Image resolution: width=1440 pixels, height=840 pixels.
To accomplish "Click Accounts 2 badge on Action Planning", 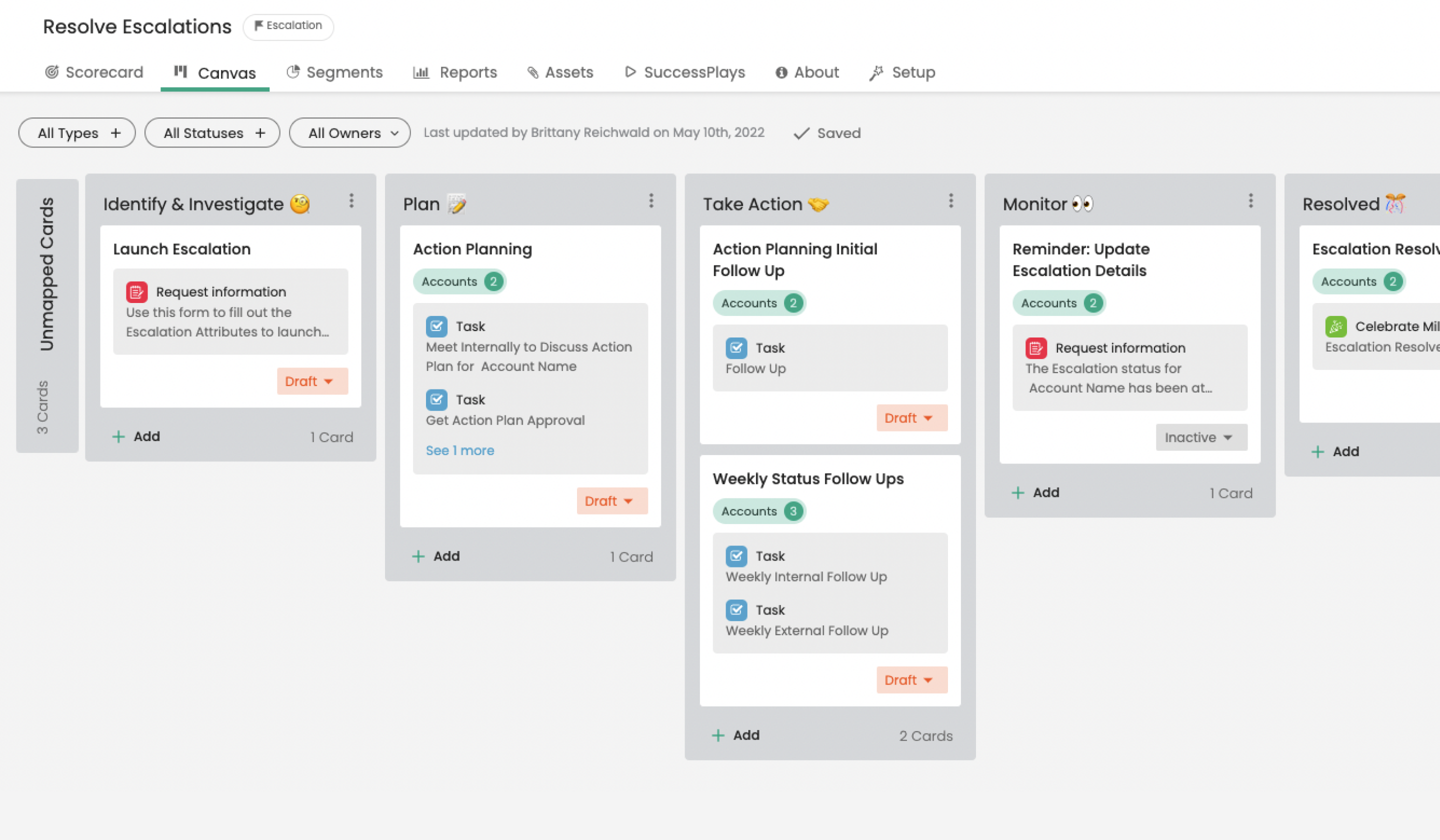I will pyautogui.click(x=459, y=281).
